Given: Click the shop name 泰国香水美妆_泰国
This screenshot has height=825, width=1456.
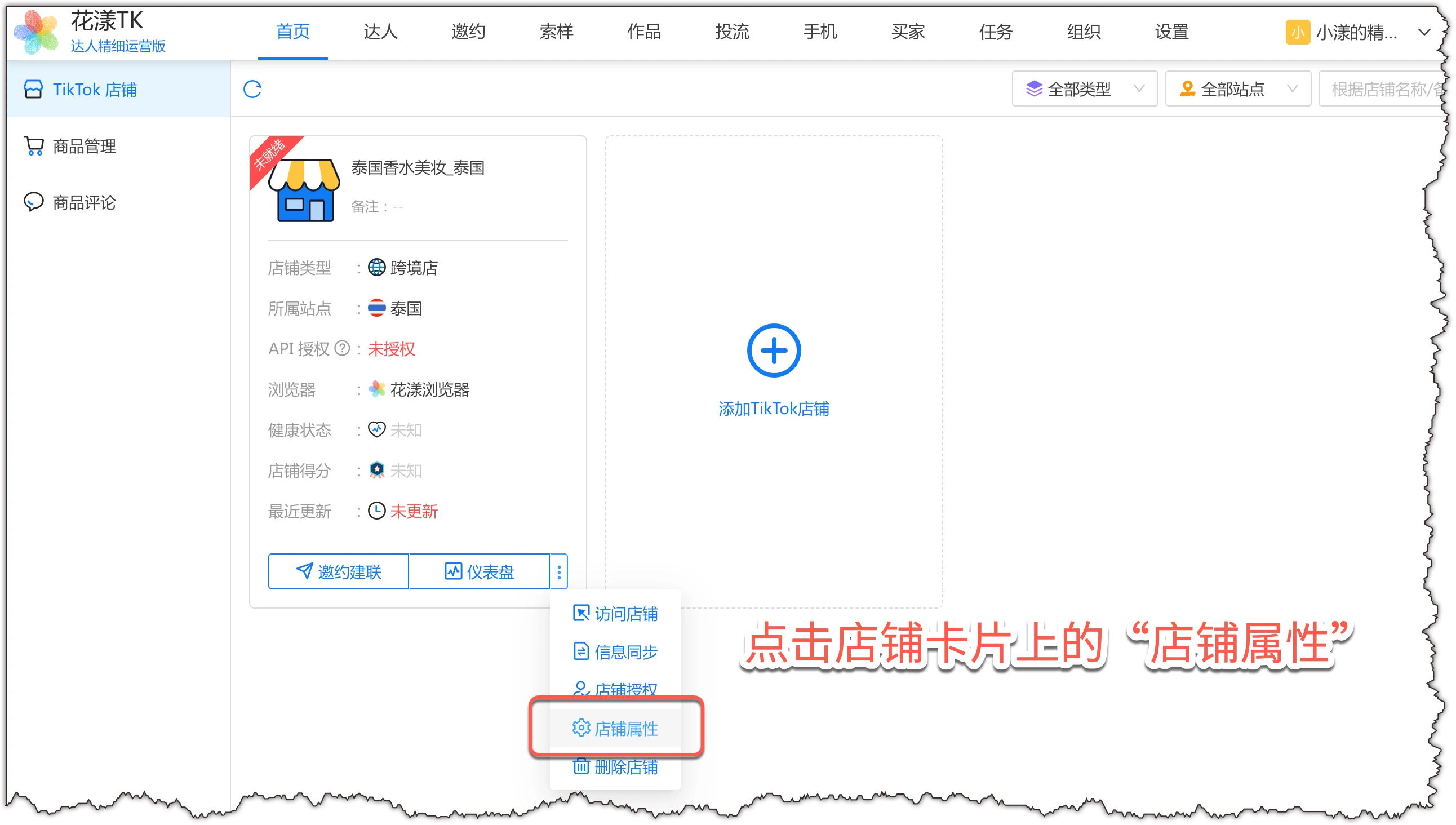Looking at the screenshot, I should click(418, 168).
